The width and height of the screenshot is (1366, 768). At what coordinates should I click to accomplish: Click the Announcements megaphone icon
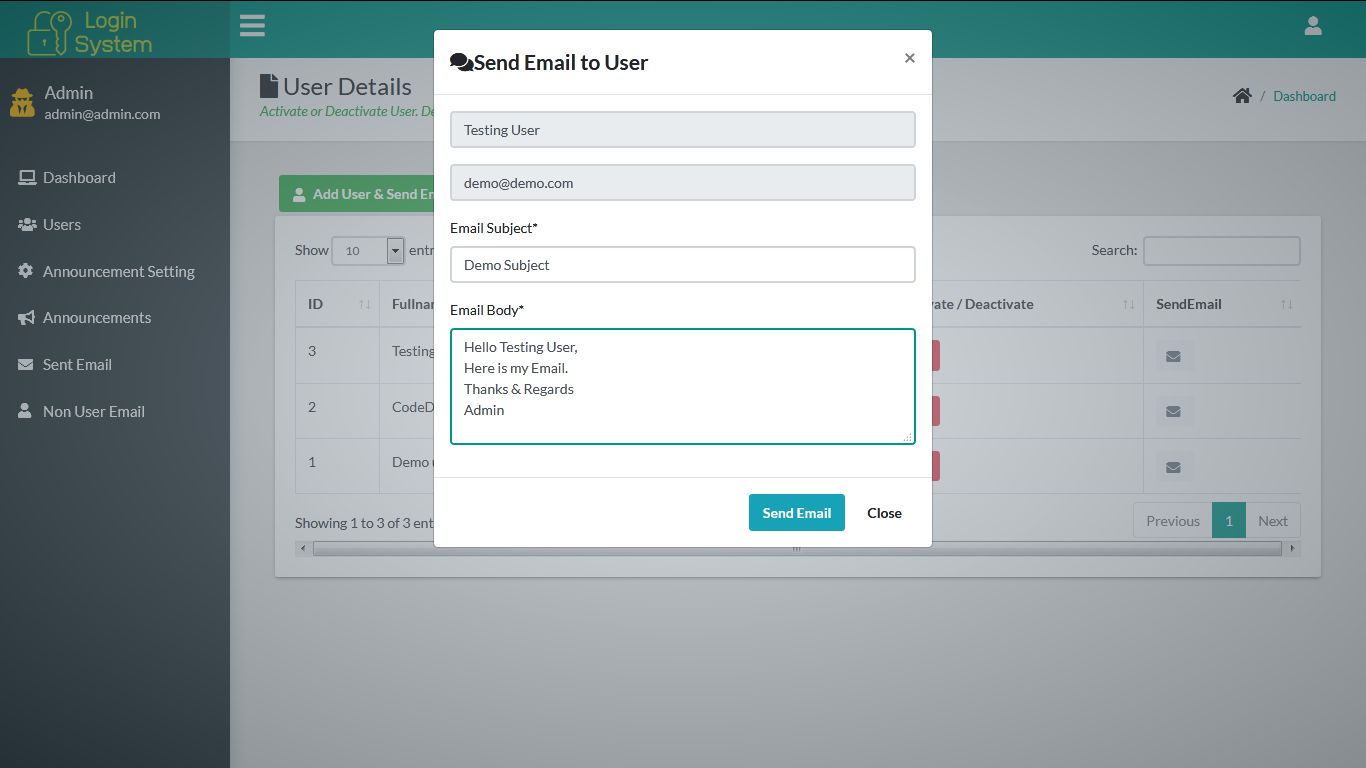27,317
